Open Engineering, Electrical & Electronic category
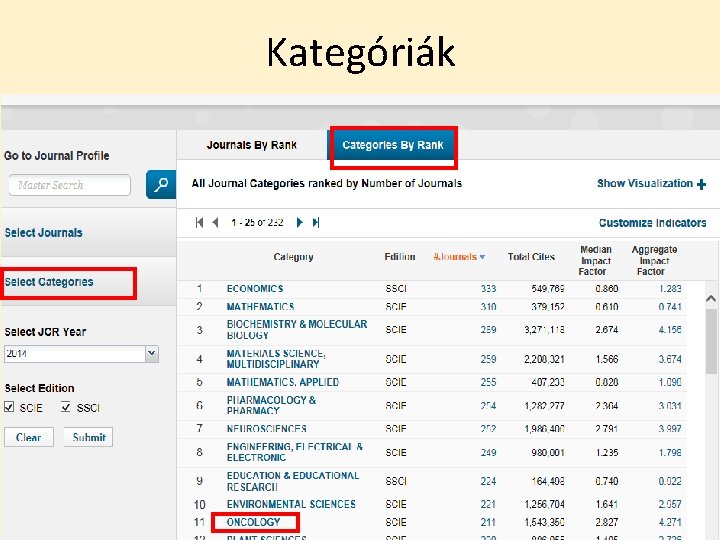The height and width of the screenshot is (540, 720). point(294,452)
